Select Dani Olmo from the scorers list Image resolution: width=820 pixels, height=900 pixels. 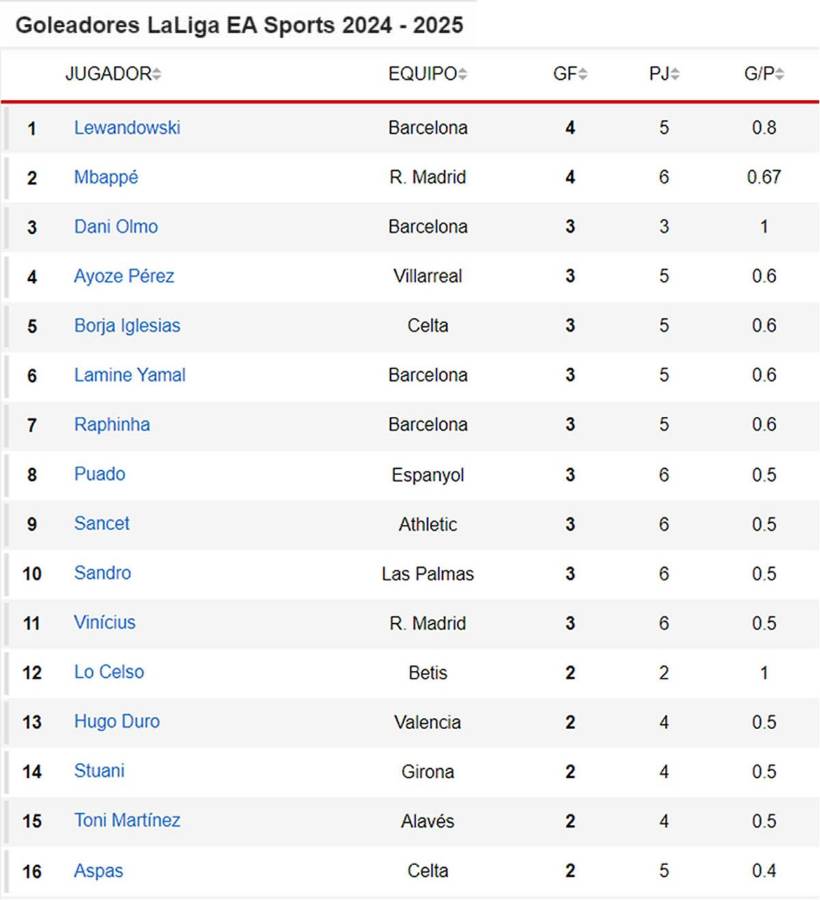pos(116,226)
